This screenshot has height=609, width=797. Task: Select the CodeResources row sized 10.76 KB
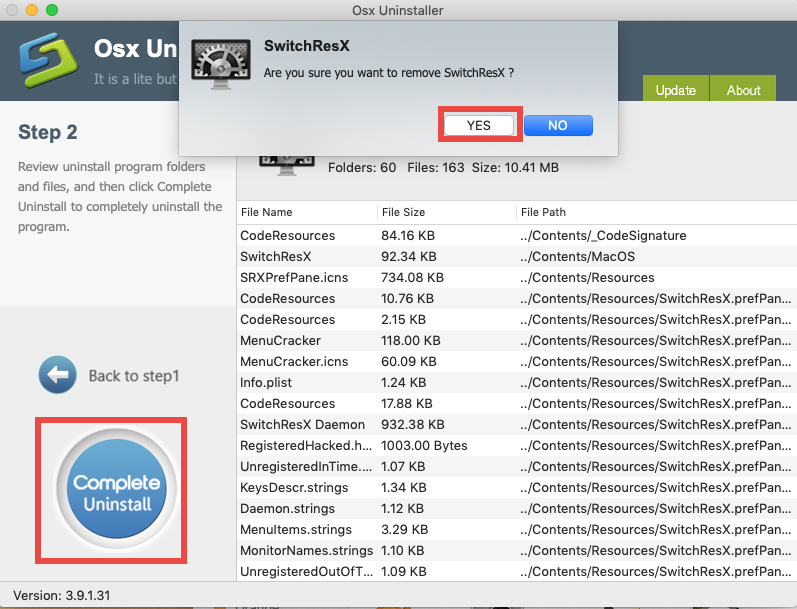[516, 298]
